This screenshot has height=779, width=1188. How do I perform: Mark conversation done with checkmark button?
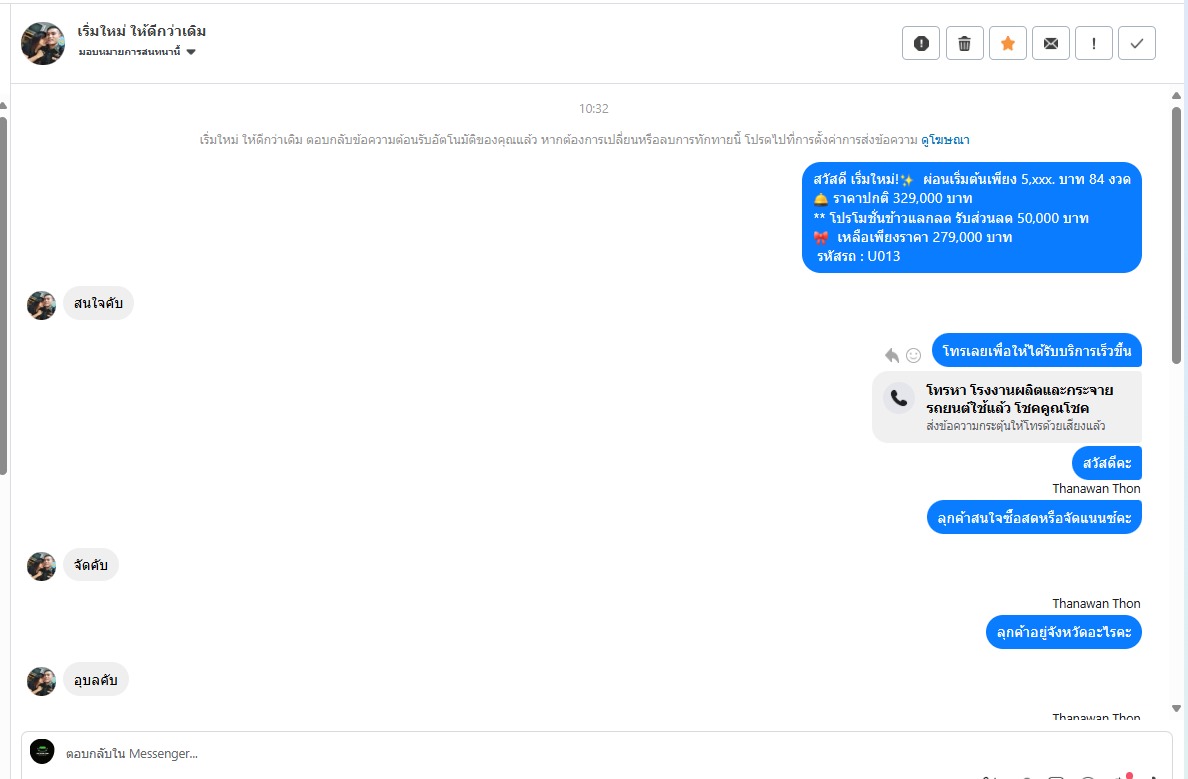click(1136, 43)
